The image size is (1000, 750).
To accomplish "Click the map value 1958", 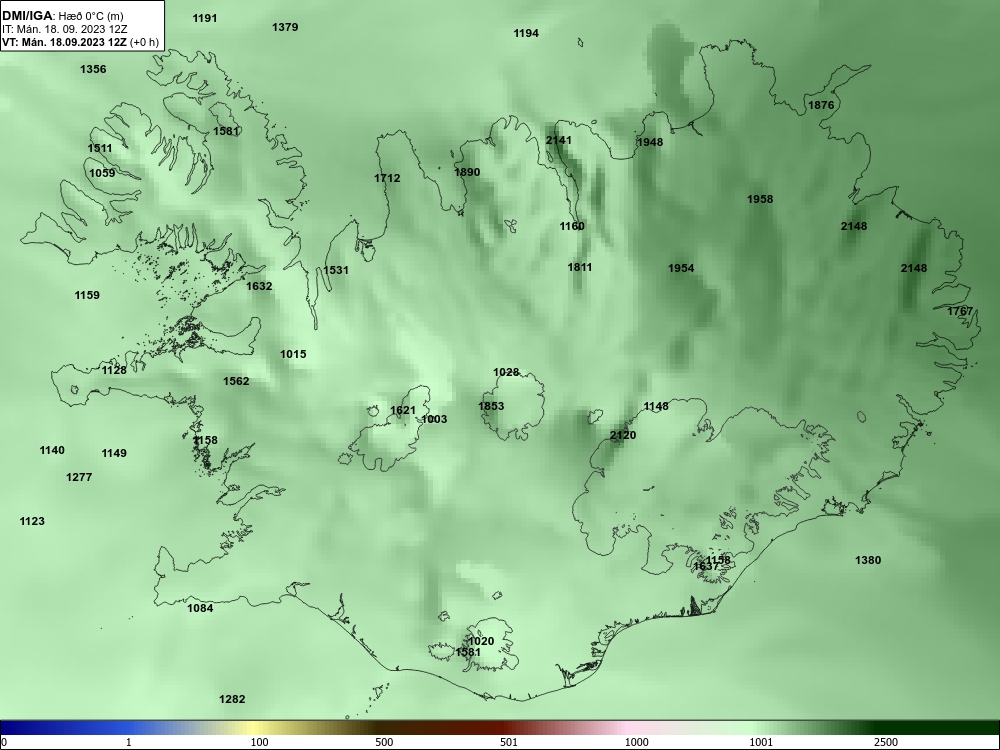I will 760,200.
